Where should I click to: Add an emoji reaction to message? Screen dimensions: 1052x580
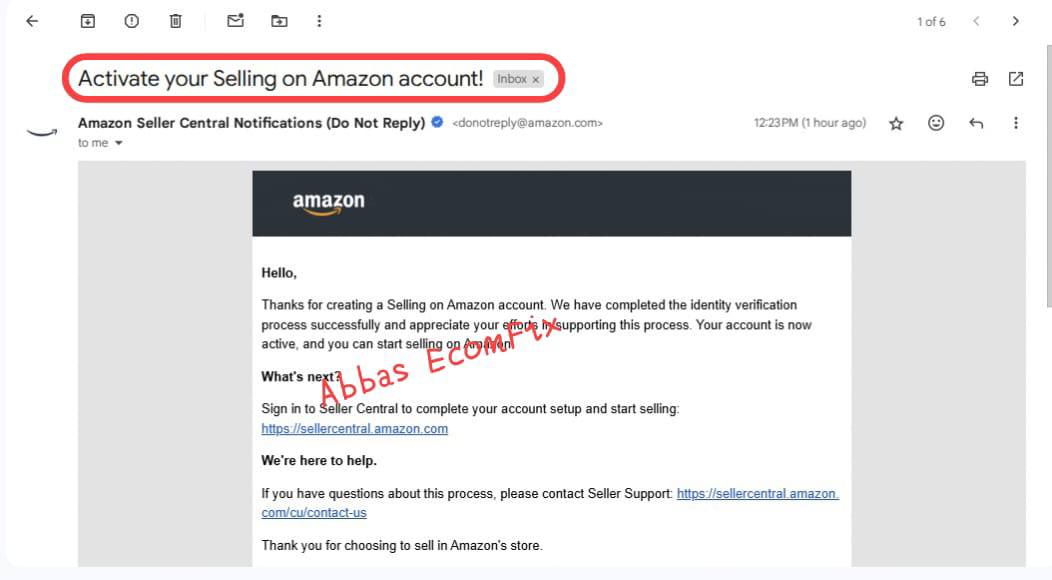point(936,123)
